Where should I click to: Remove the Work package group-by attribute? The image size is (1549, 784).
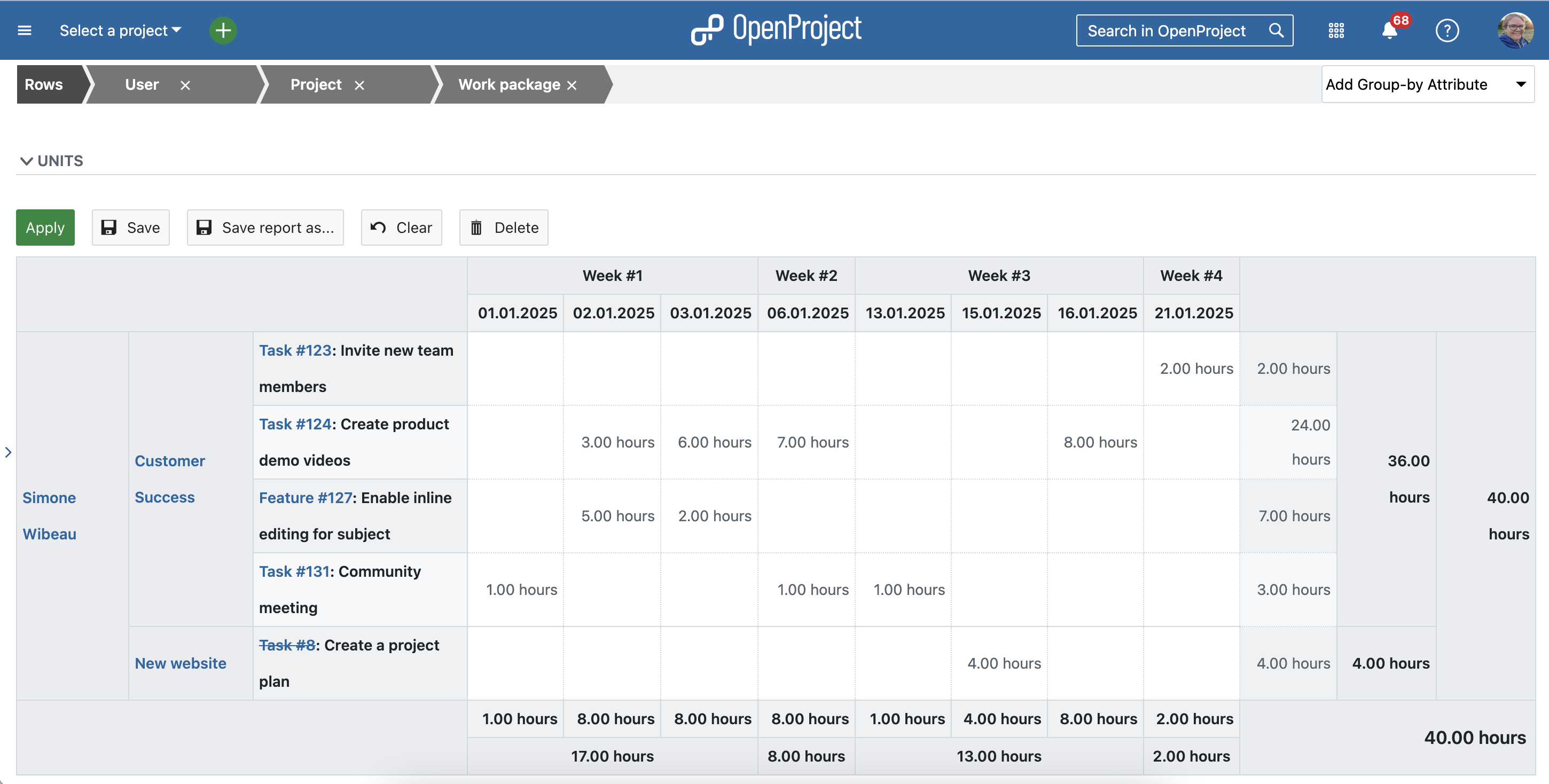tap(572, 85)
